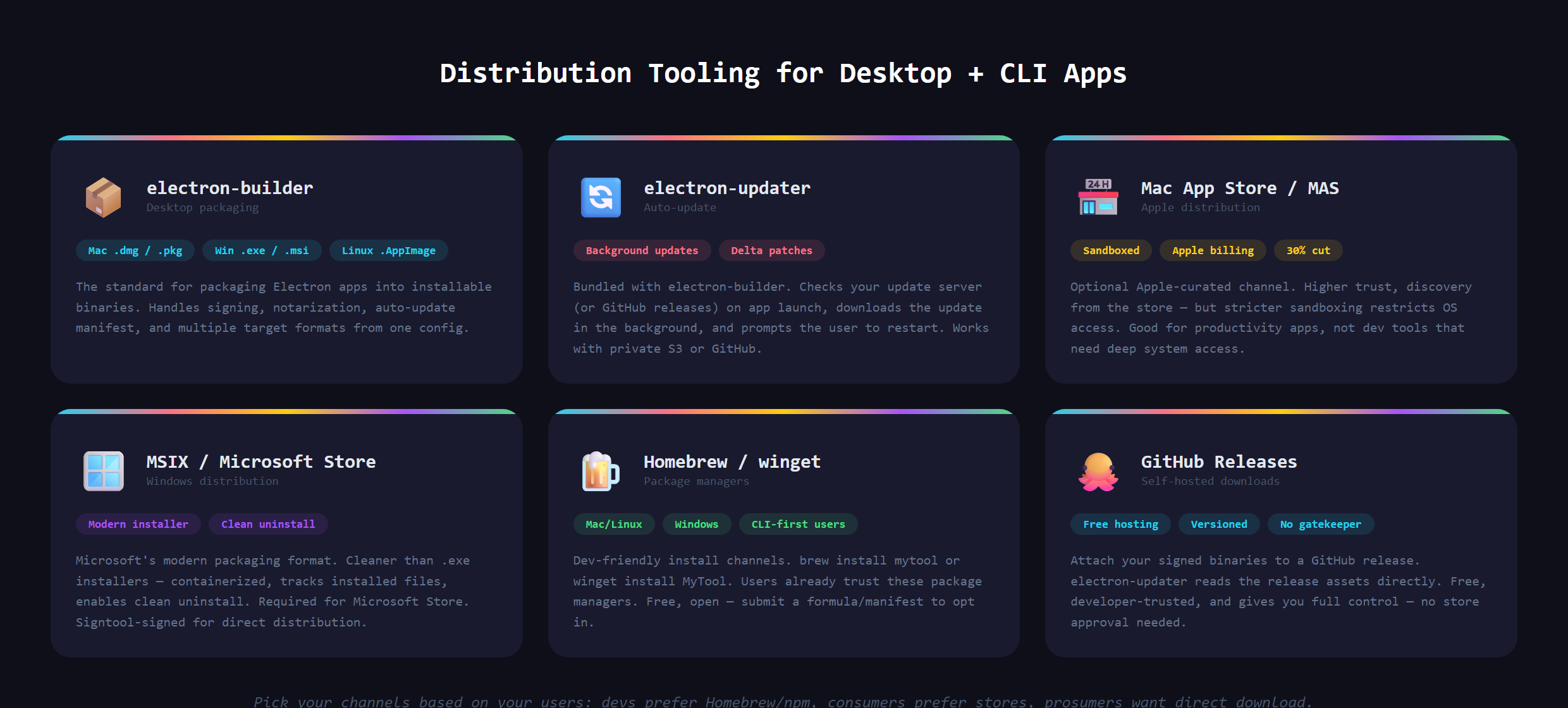Click the 'Background updates' tag
Viewport: 1568px width, 708px height.
(x=642, y=250)
